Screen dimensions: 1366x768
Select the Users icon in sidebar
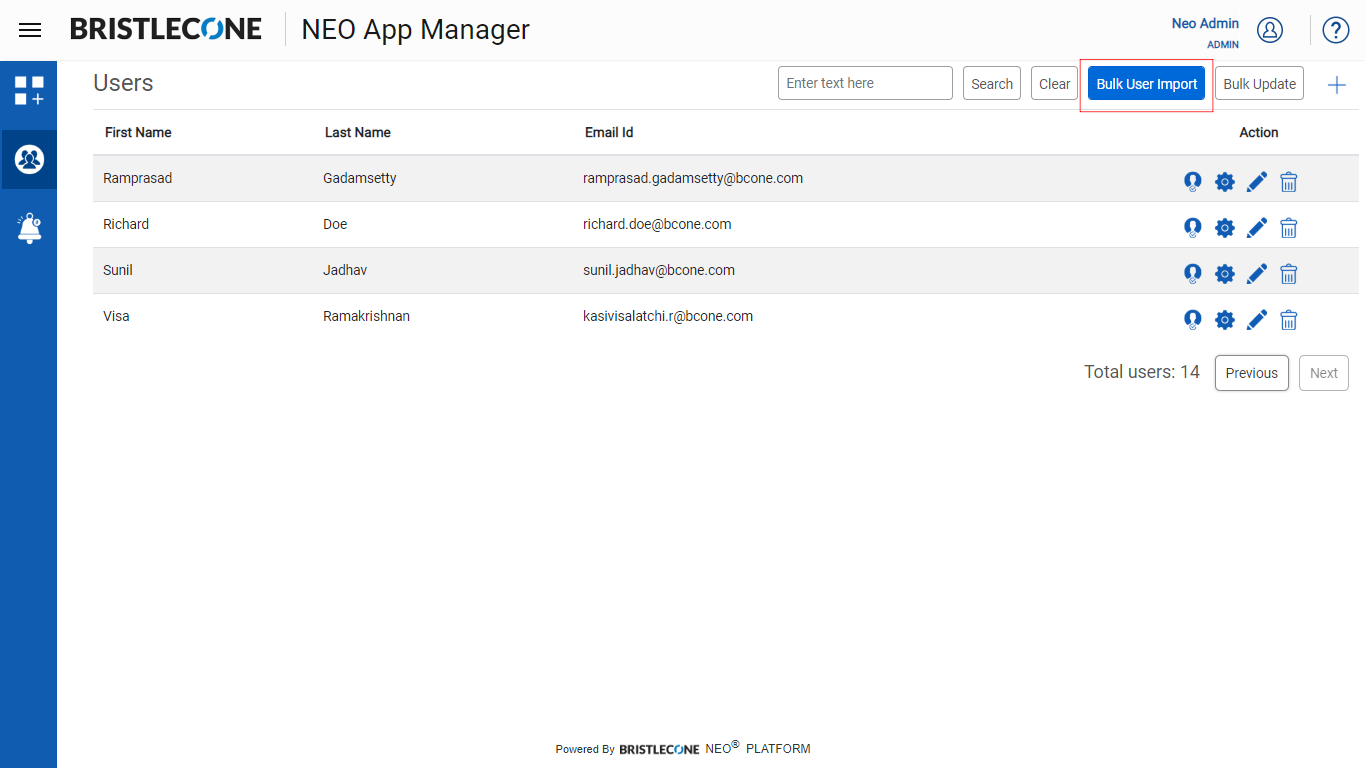click(29, 159)
